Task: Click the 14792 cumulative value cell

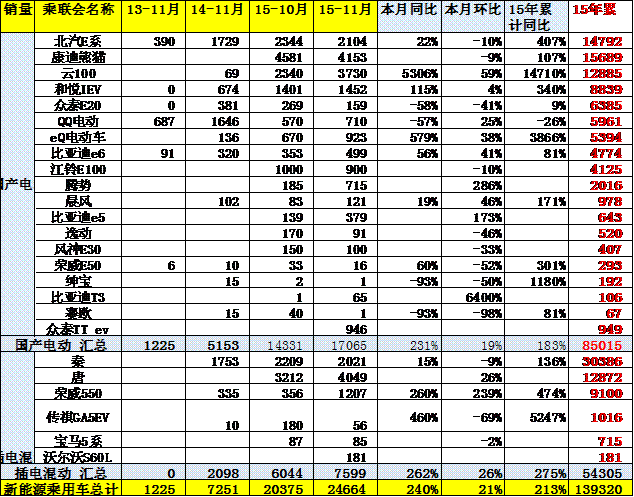Action: click(600, 41)
